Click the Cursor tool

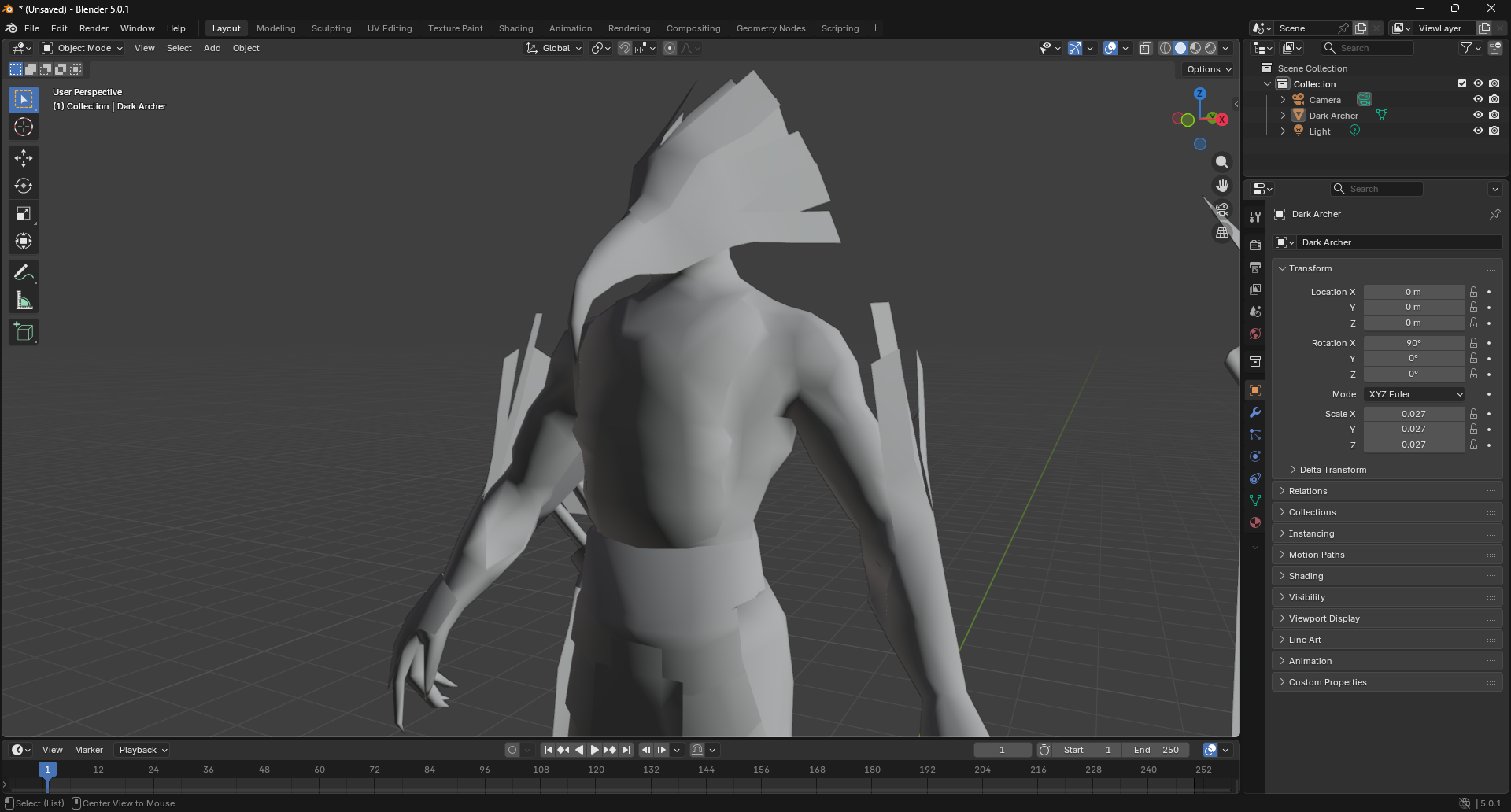click(24, 127)
